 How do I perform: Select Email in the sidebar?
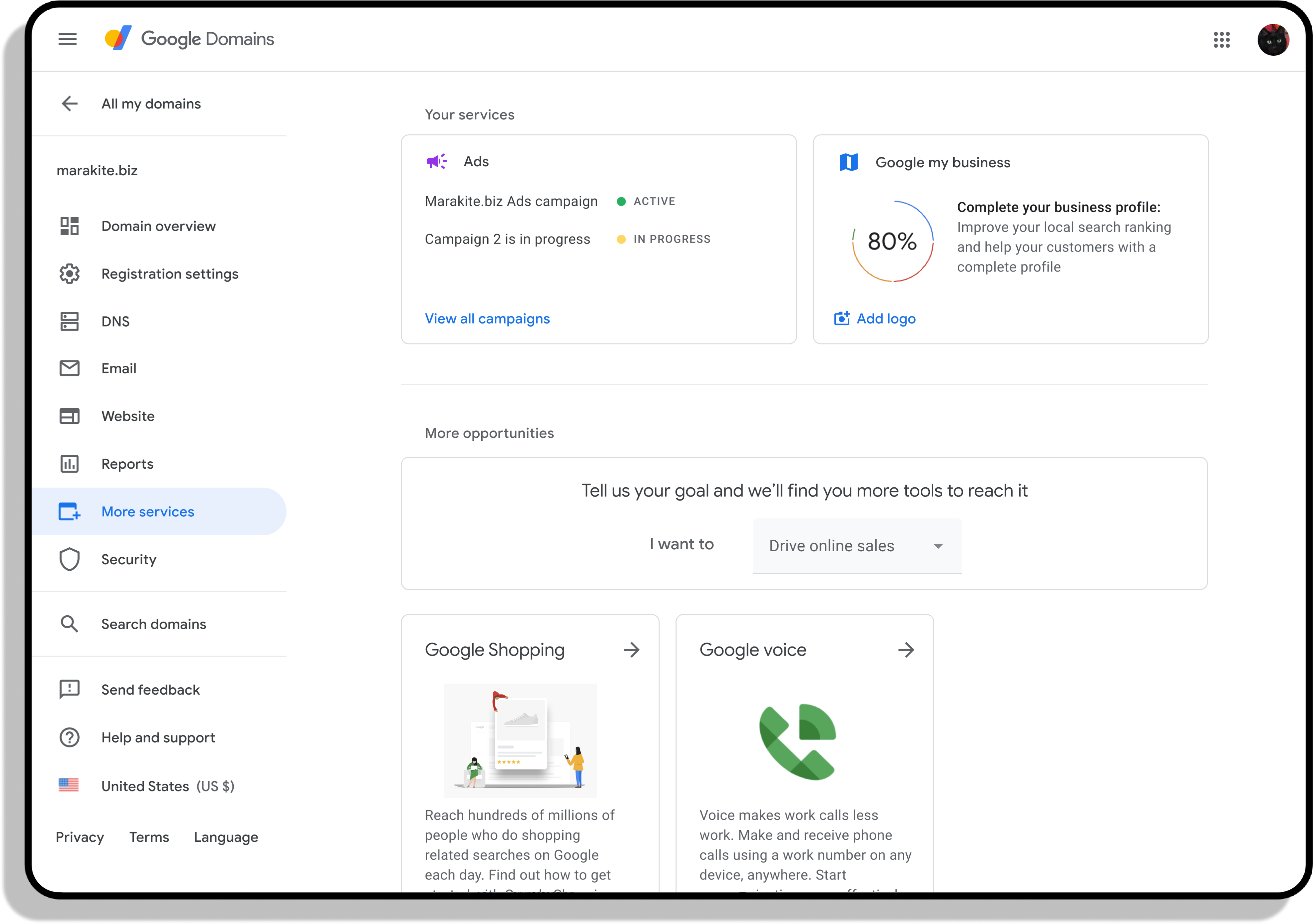[x=159, y=368]
